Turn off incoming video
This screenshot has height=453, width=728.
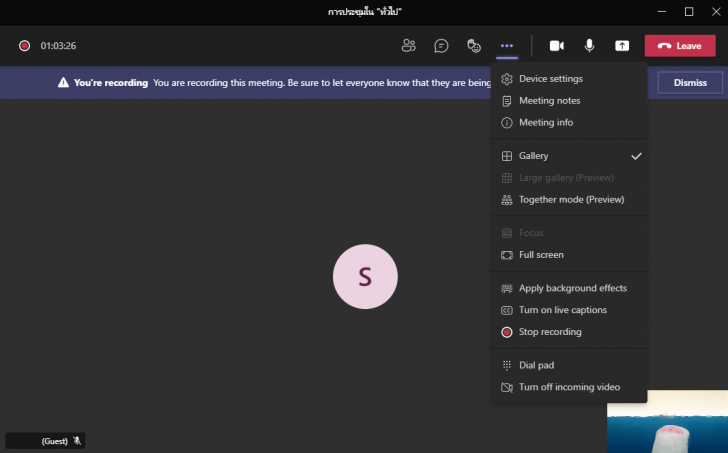[x=569, y=387]
